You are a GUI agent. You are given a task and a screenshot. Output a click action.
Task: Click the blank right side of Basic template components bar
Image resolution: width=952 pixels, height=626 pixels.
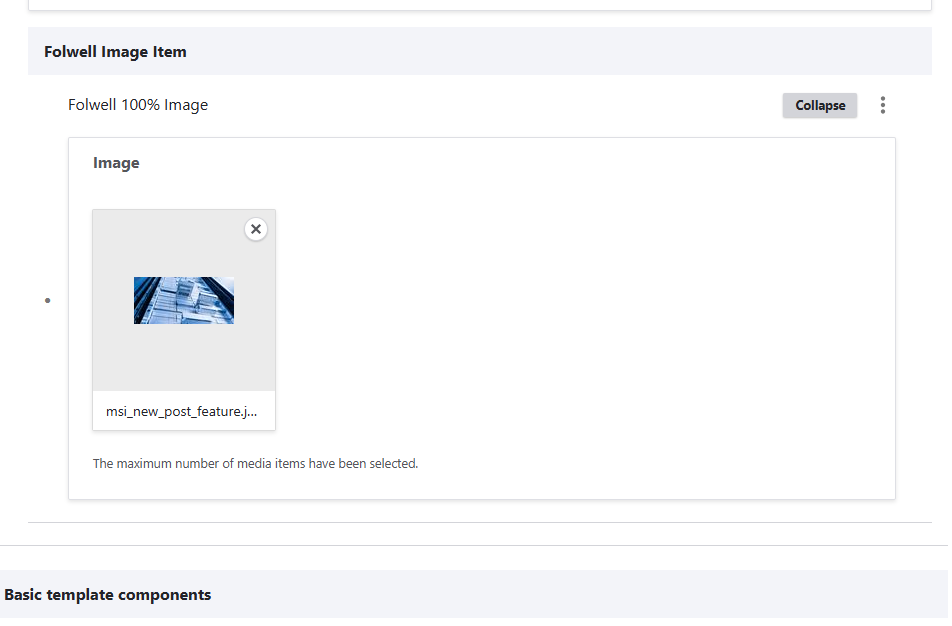[x=600, y=594]
